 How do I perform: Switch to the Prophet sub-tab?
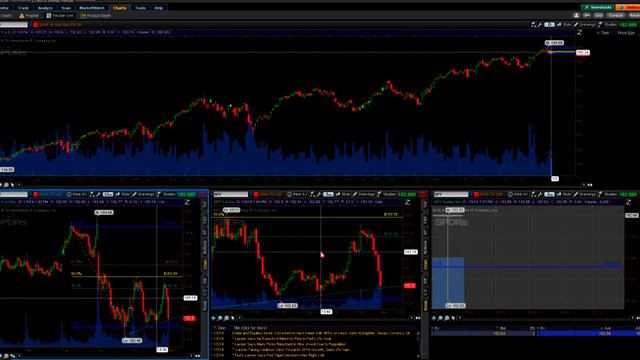point(29,16)
